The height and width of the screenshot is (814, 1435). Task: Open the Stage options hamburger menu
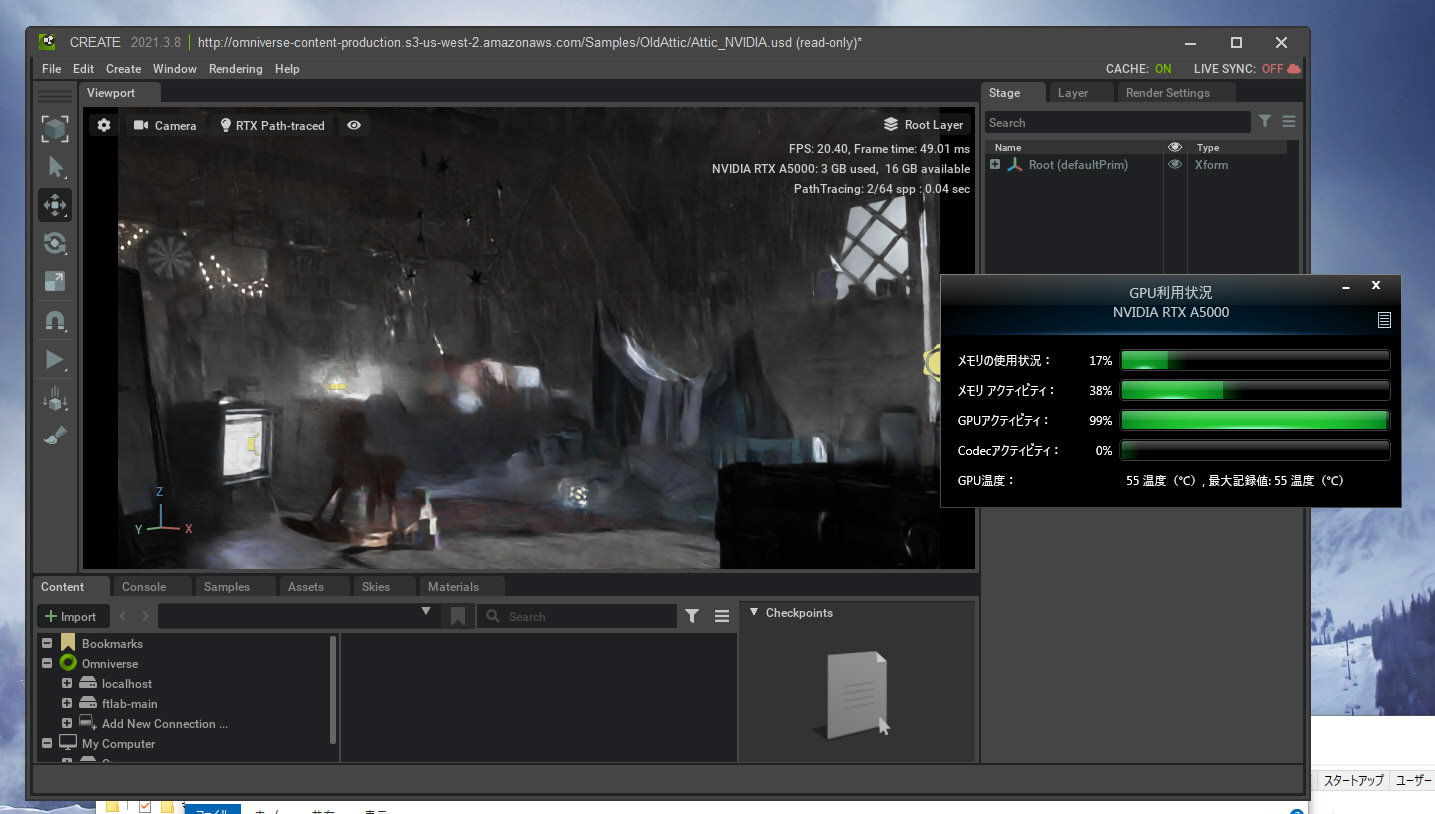(1289, 121)
